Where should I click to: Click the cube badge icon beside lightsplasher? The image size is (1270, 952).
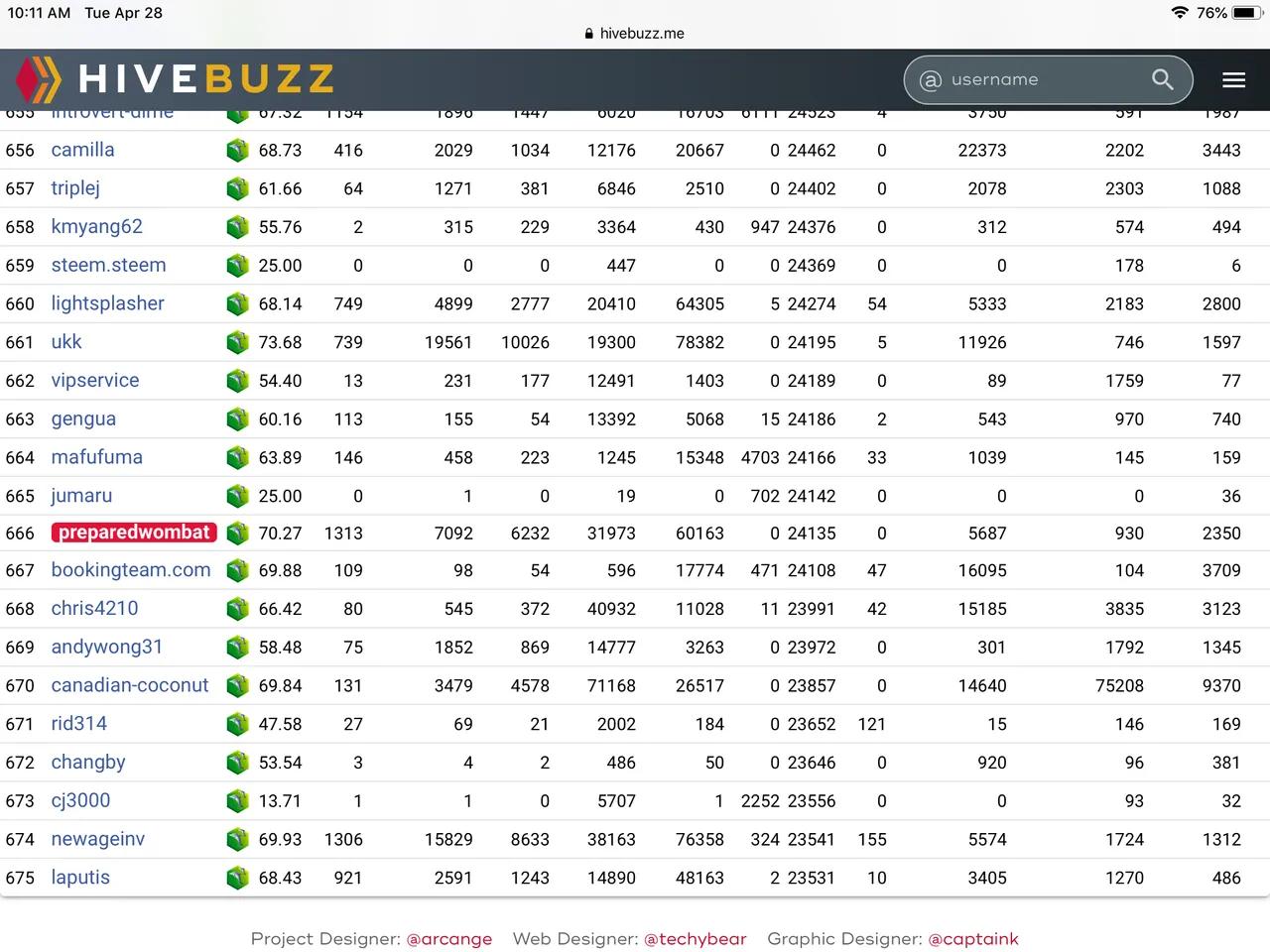coord(238,304)
